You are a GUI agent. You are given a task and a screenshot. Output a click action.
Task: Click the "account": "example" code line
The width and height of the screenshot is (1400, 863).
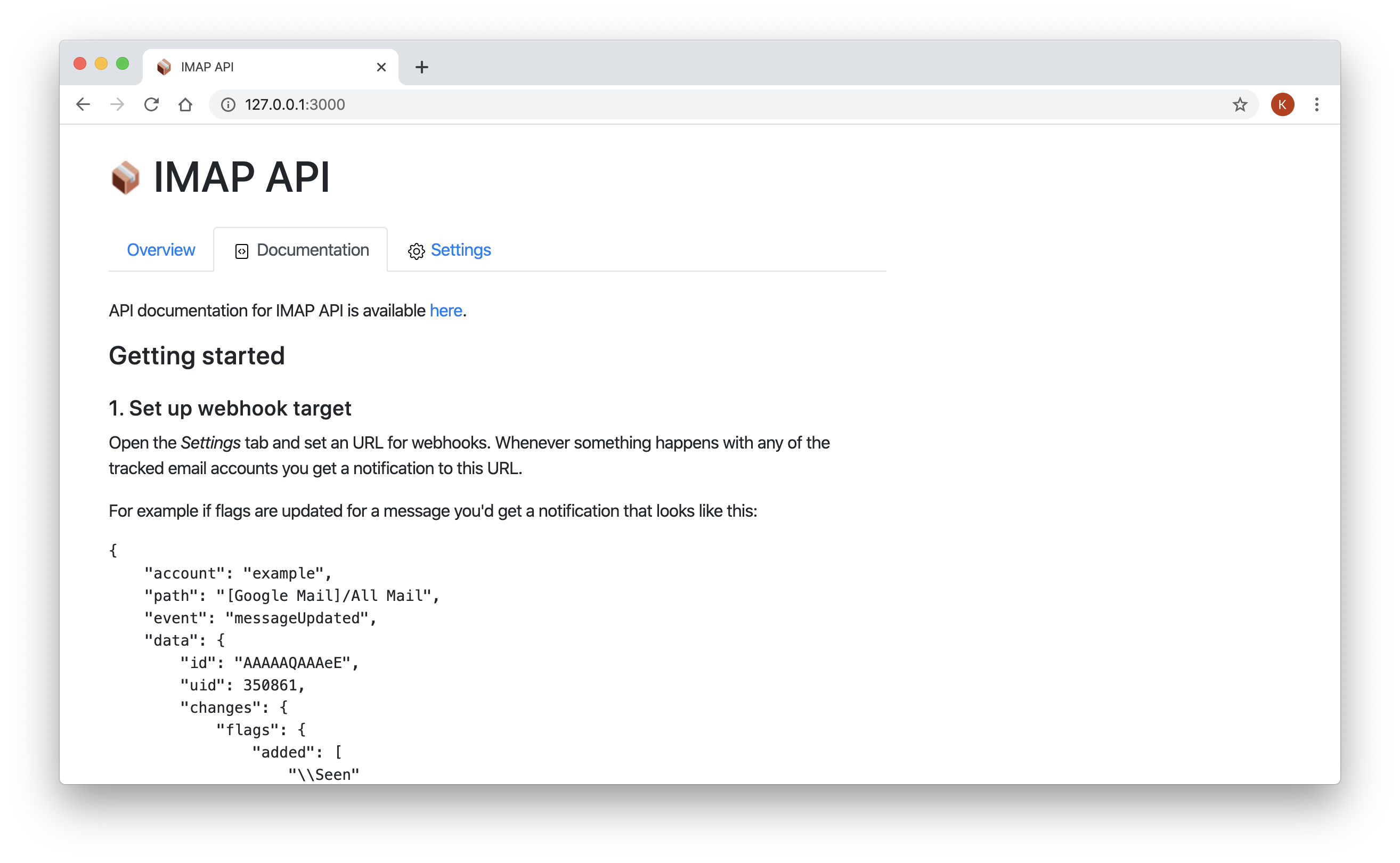pos(238,573)
